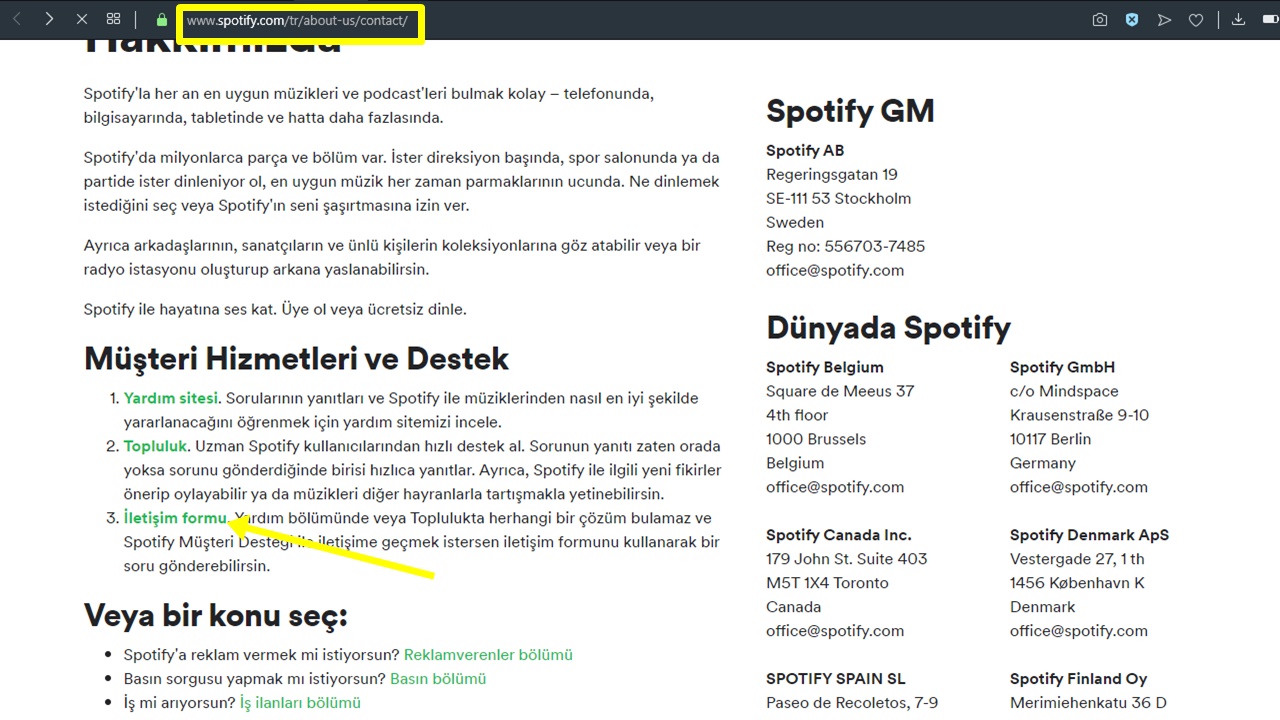Open Spotify GmbH office email link
This screenshot has width=1280, height=720.
(x=1078, y=486)
